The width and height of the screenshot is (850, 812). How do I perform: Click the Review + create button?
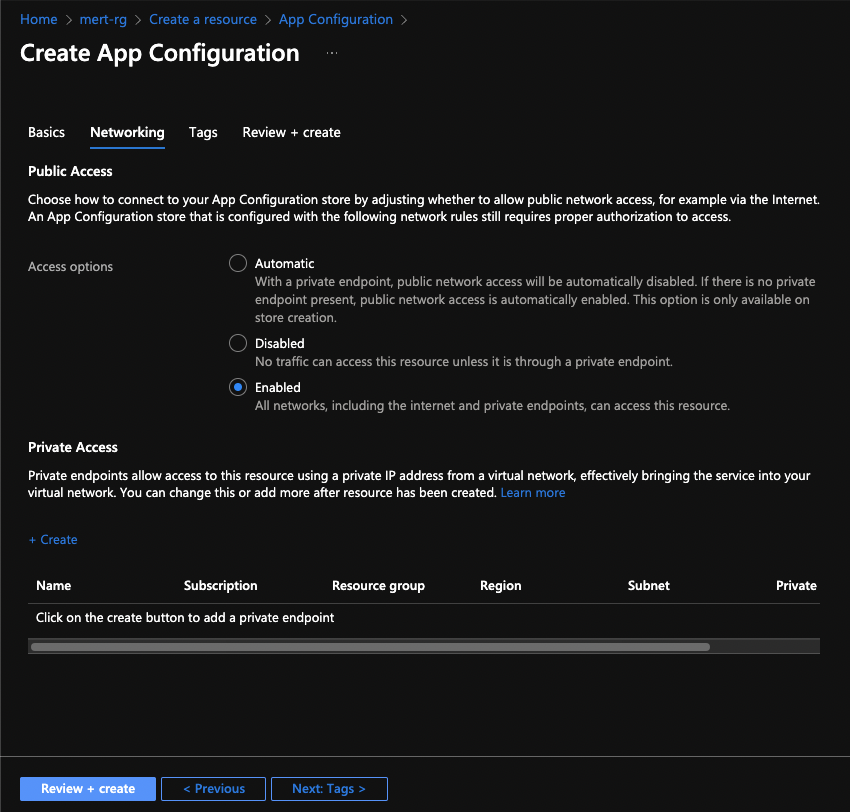point(88,789)
